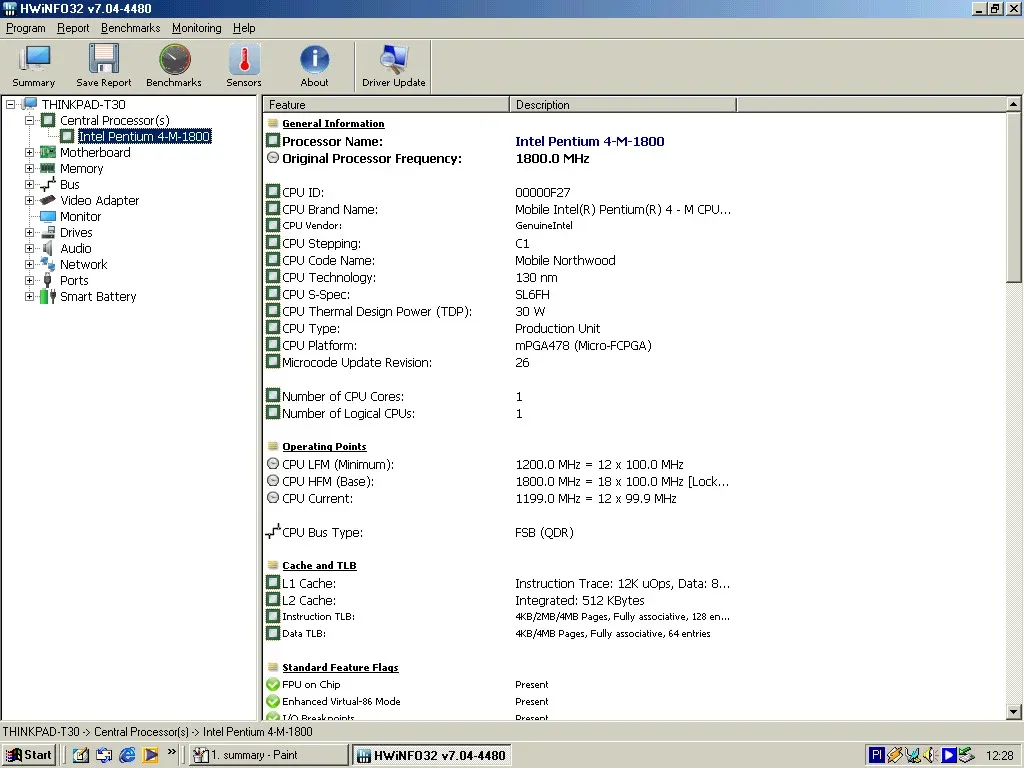This screenshot has width=1024, height=768.
Task: Click the Drives icon in tree
Action: 48,232
